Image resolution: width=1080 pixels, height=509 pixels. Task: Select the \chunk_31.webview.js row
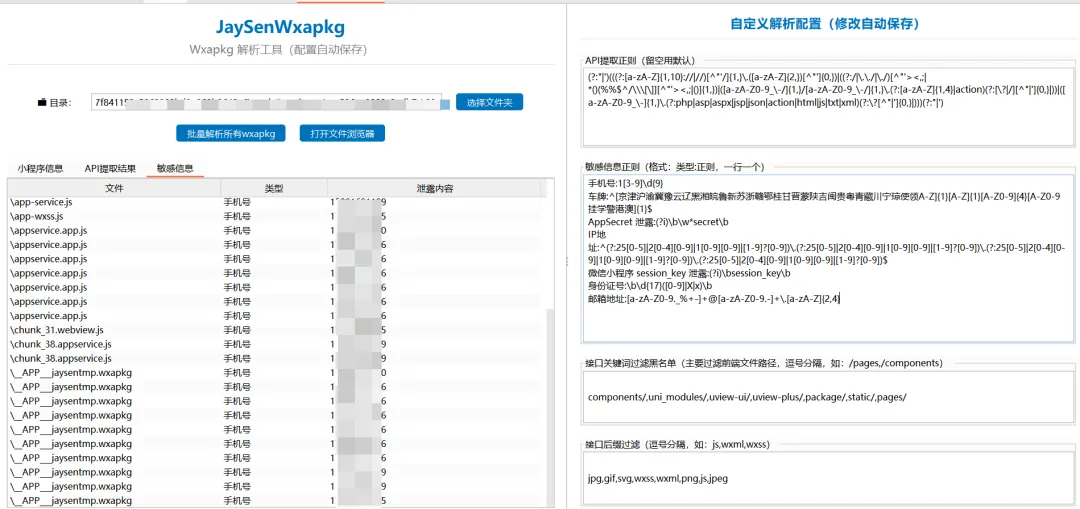(x=276, y=330)
